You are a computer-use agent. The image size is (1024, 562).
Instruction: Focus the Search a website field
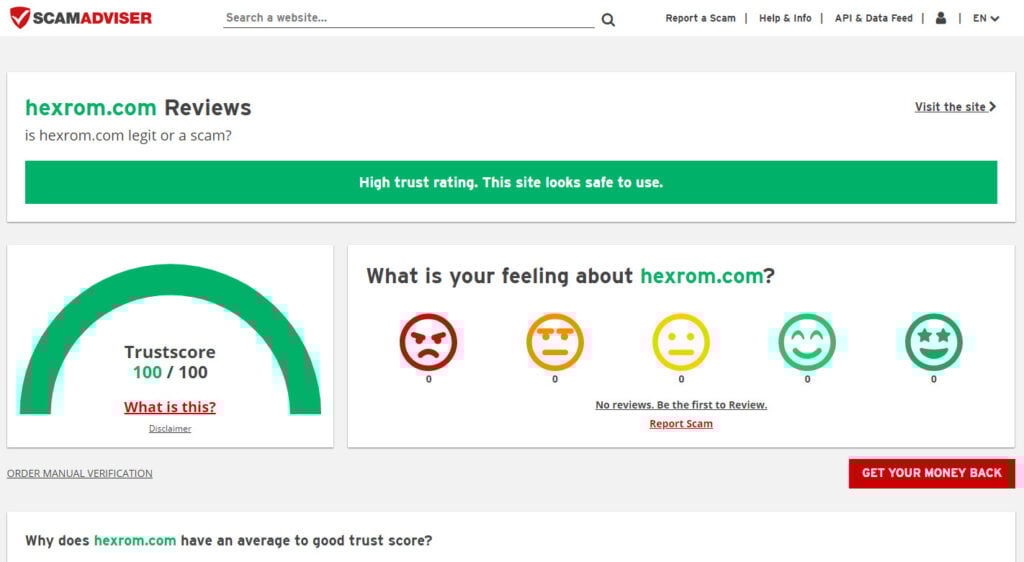(408, 18)
